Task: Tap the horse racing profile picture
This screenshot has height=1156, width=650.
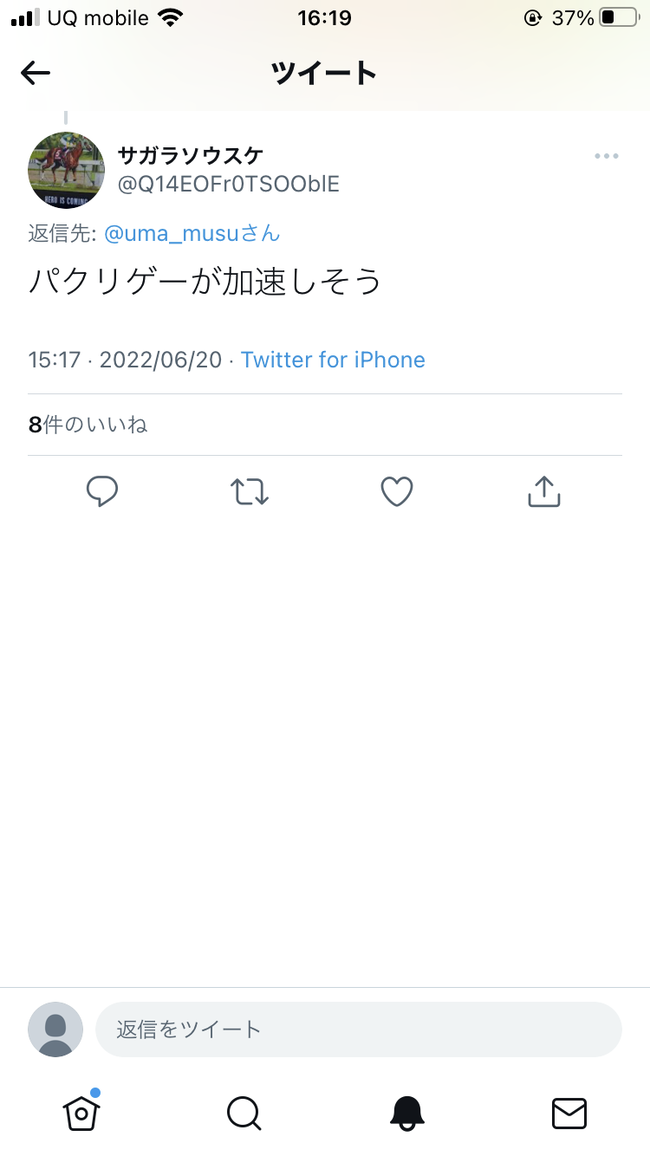Action: [66, 170]
